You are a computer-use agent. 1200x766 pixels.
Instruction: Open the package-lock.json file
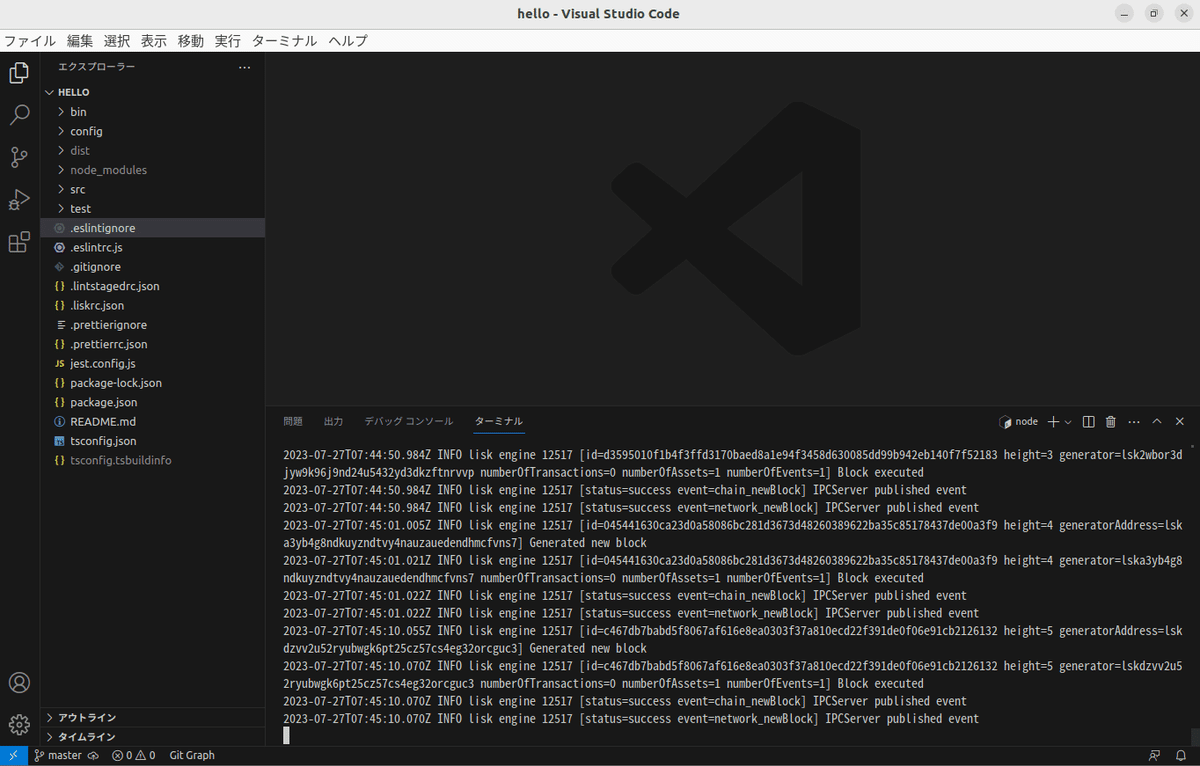pyautogui.click(x=152, y=383)
